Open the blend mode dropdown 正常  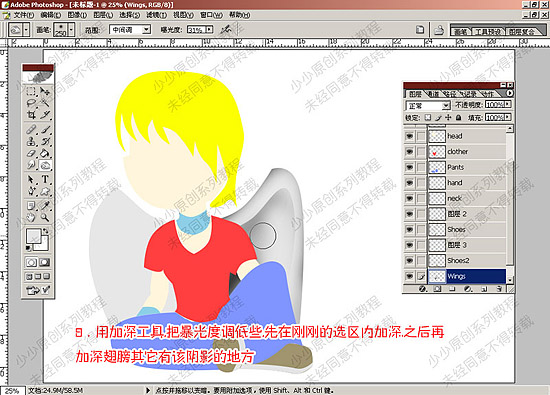[428, 105]
